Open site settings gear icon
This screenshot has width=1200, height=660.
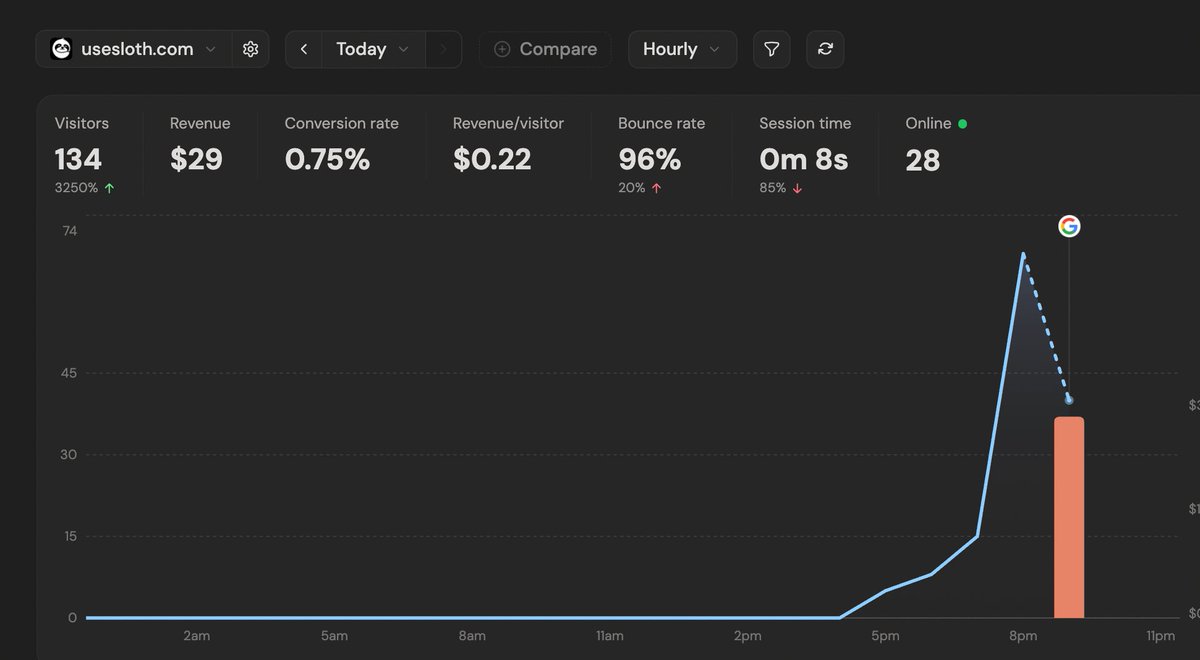[x=251, y=49]
